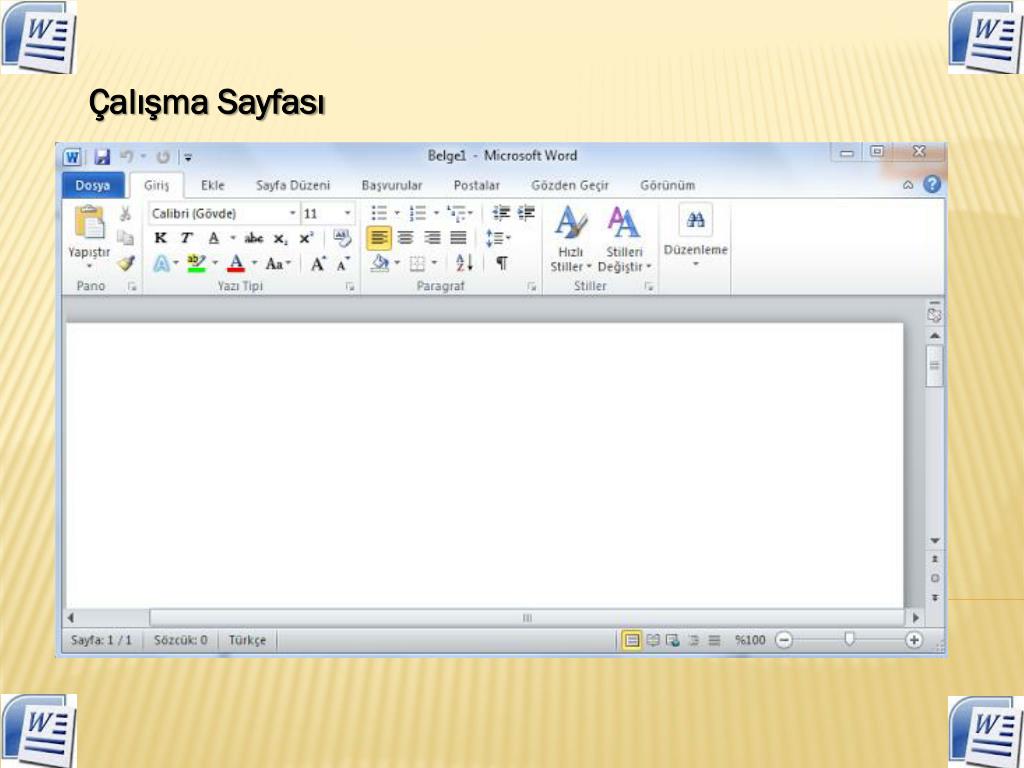The height and width of the screenshot is (768, 1024).
Task: Toggle subscript x₂ button
Action: click(280, 238)
